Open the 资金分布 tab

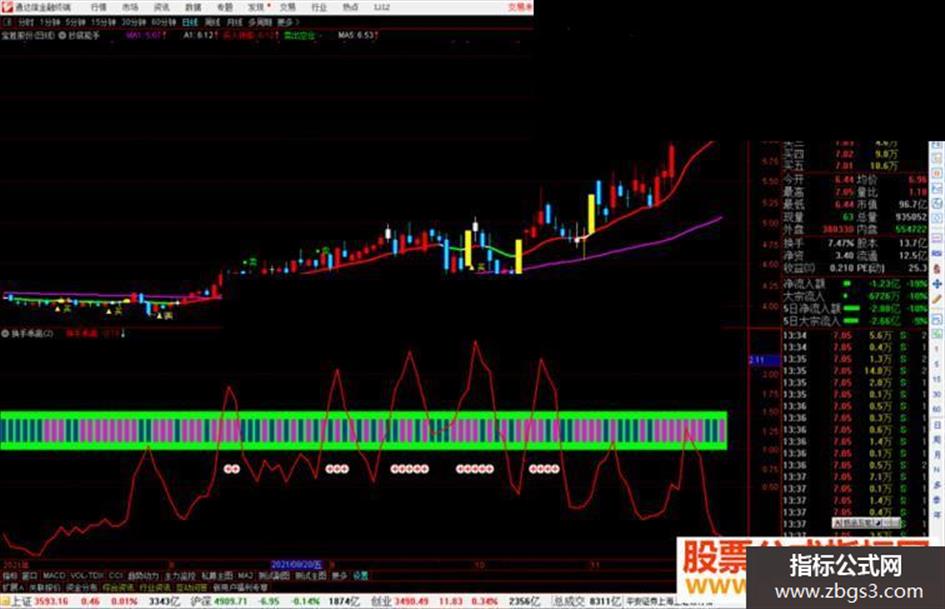coord(82,587)
